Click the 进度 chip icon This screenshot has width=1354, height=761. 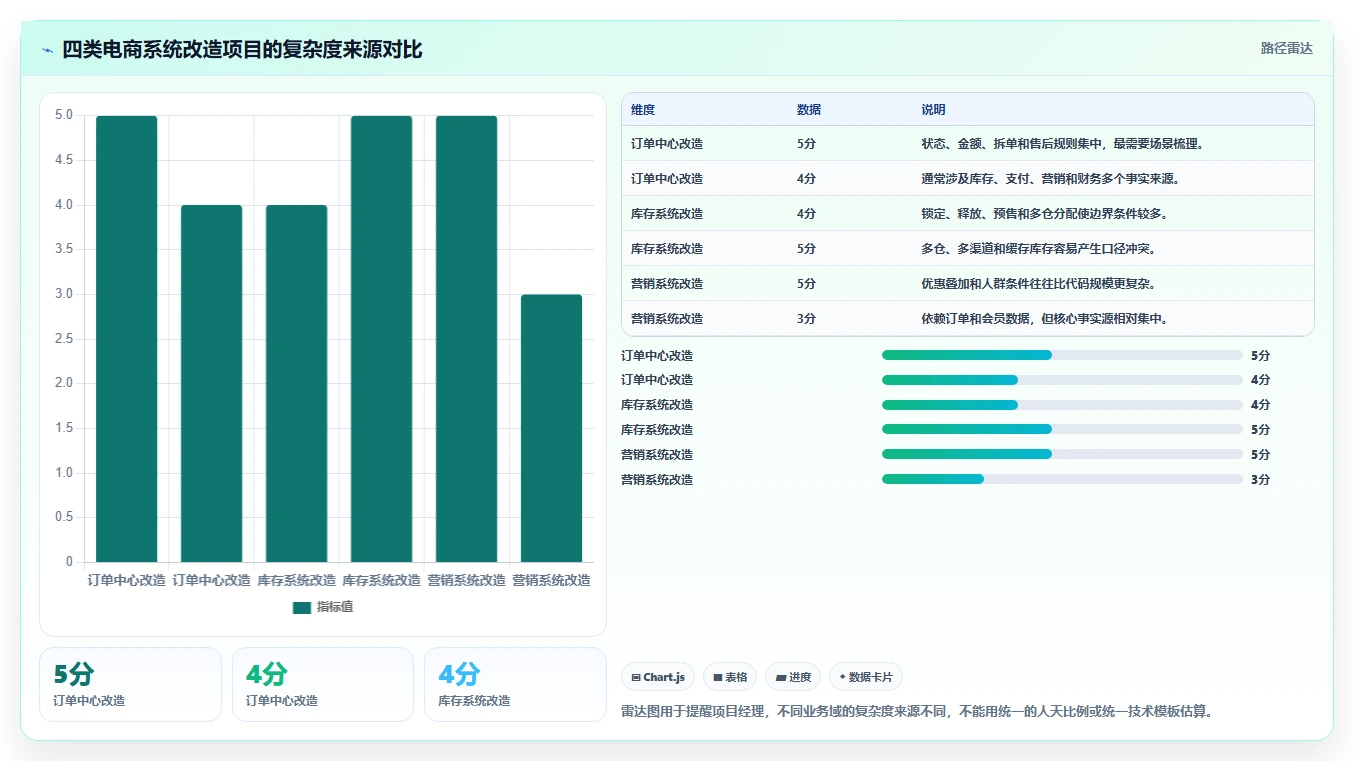pyautogui.click(x=780, y=678)
